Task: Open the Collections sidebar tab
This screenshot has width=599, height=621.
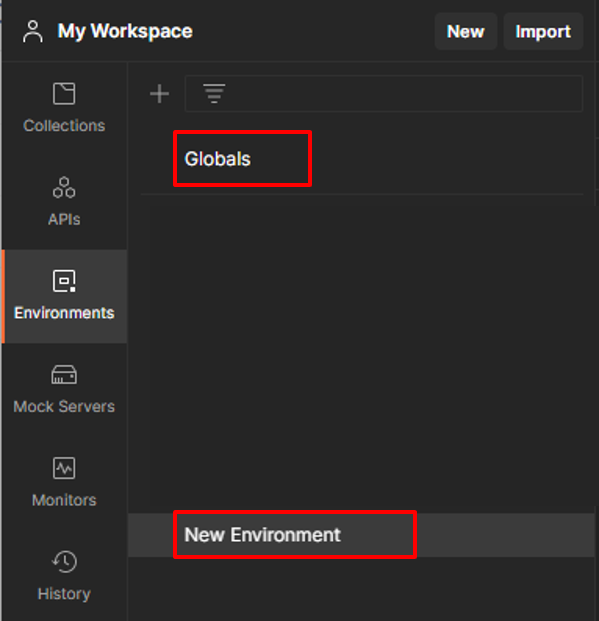Action: click(x=64, y=109)
